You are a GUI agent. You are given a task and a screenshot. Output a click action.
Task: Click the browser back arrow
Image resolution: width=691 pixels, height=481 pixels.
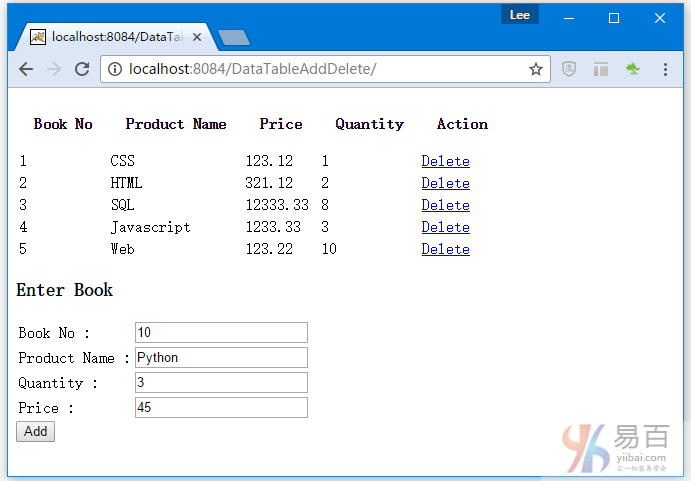(26, 69)
